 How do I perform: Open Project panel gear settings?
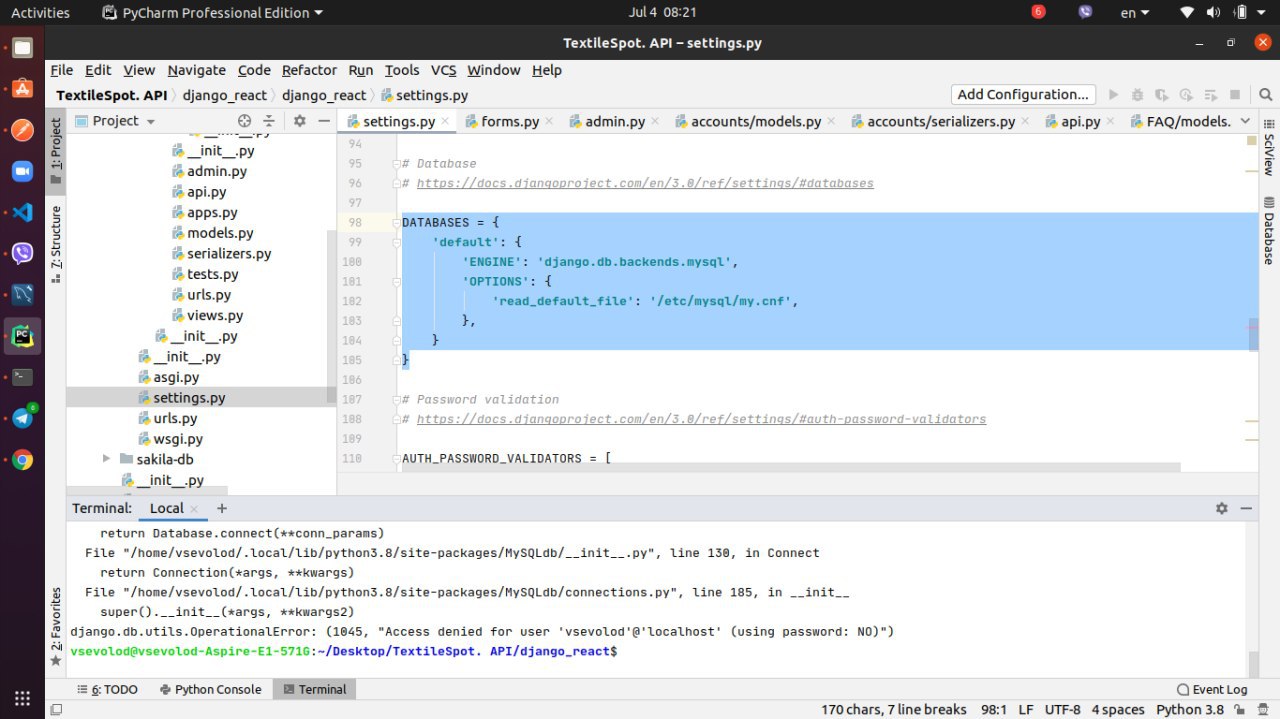(299, 121)
